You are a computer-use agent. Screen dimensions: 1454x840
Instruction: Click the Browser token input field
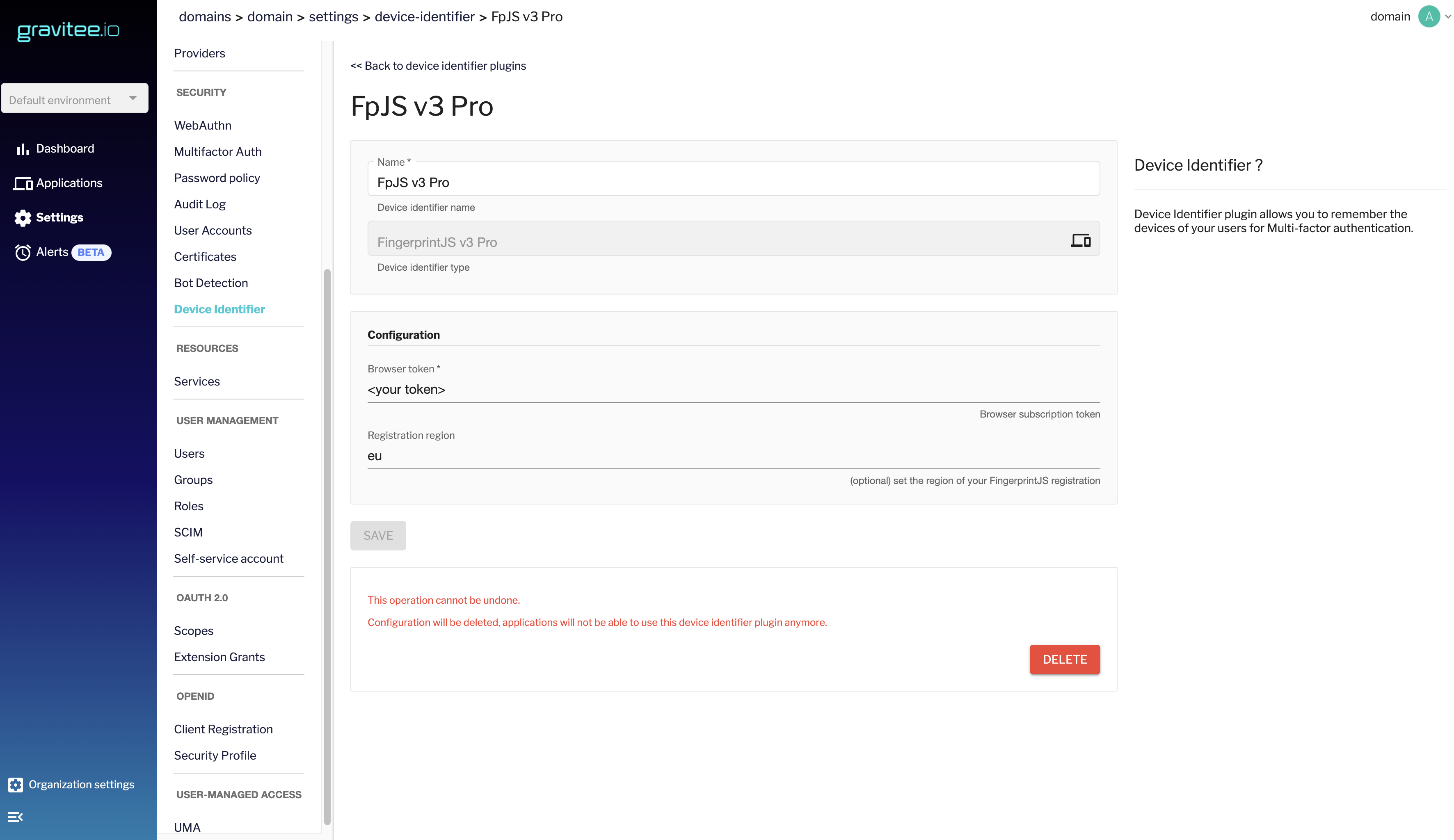point(733,390)
